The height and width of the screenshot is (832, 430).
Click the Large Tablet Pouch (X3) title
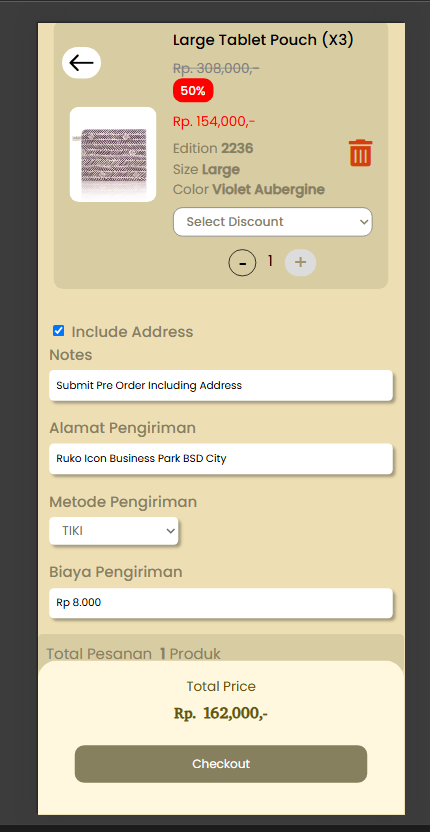coord(263,40)
